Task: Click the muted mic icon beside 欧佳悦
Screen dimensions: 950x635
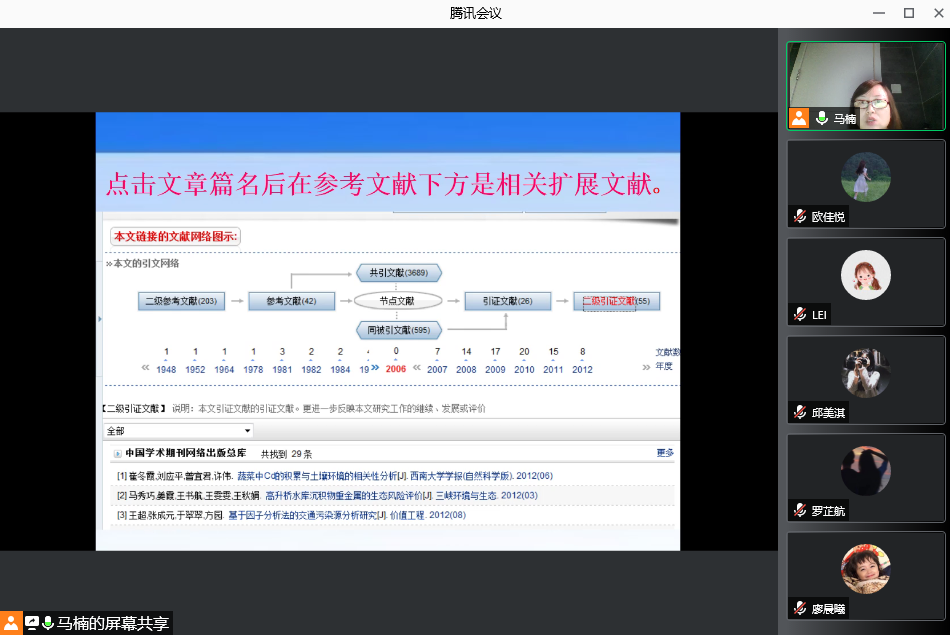Action: click(x=800, y=216)
